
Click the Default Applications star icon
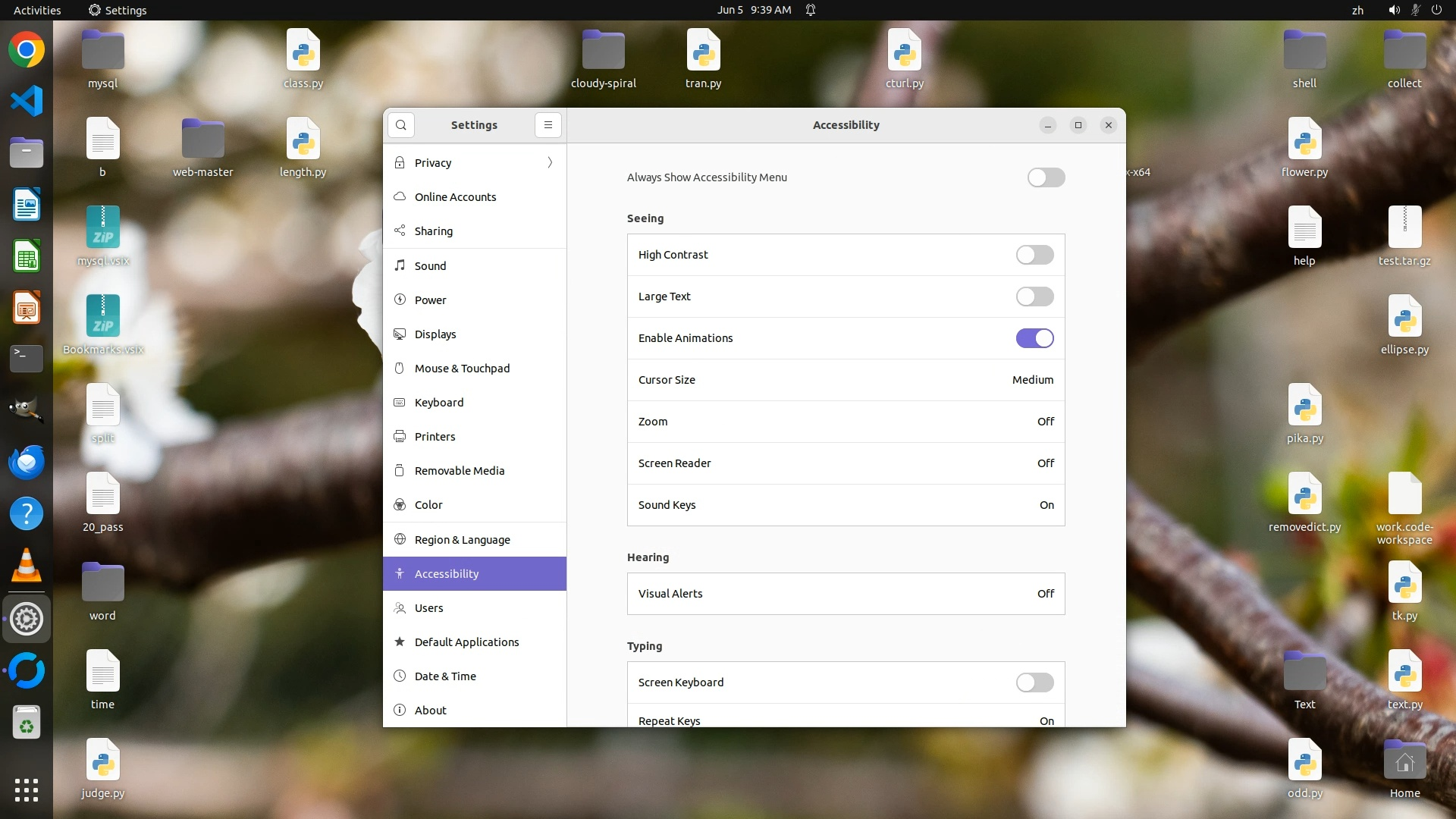coord(400,642)
